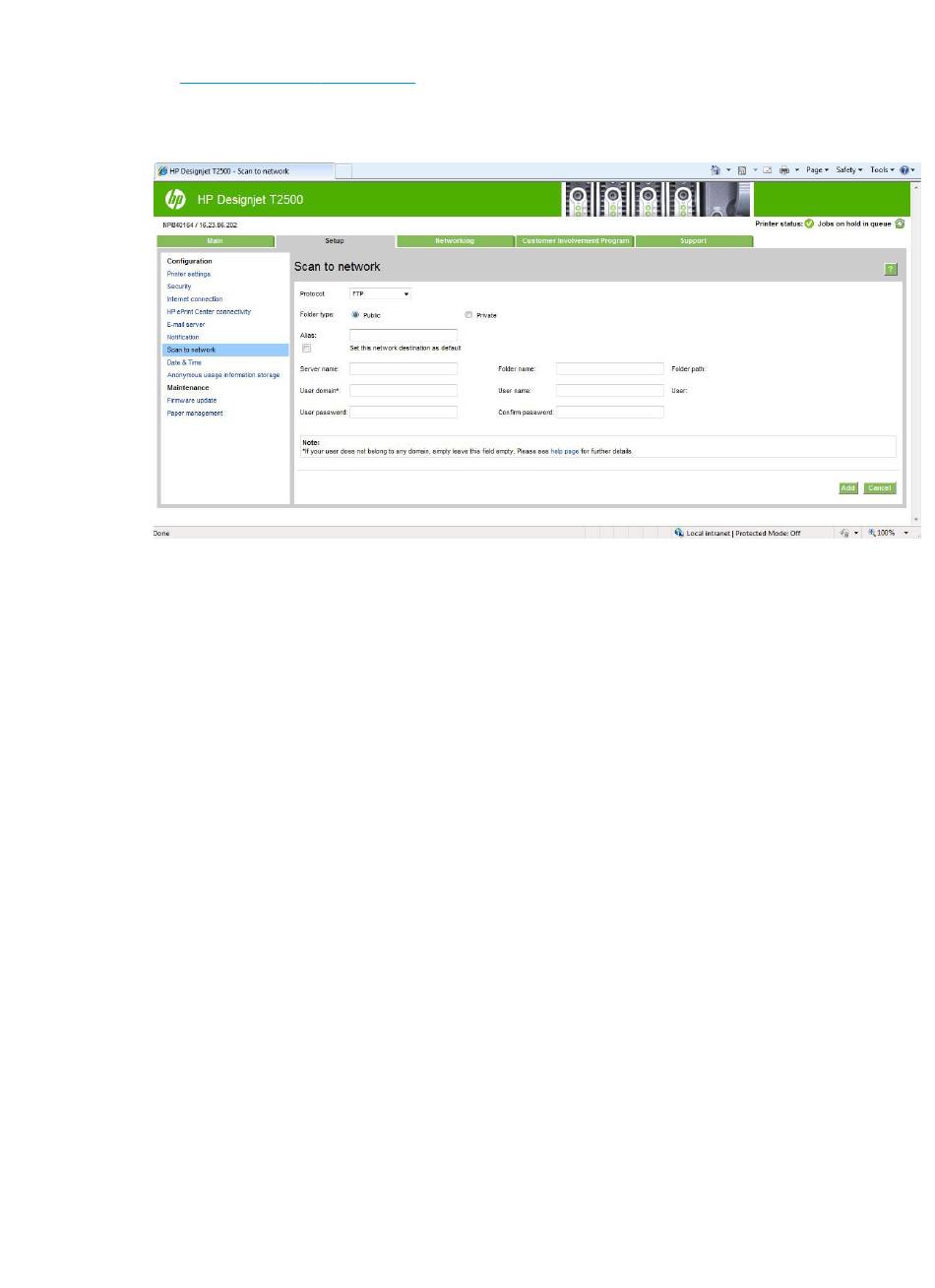Click the browser Print icon
The width and height of the screenshot is (935, 1288).
tap(784, 170)
